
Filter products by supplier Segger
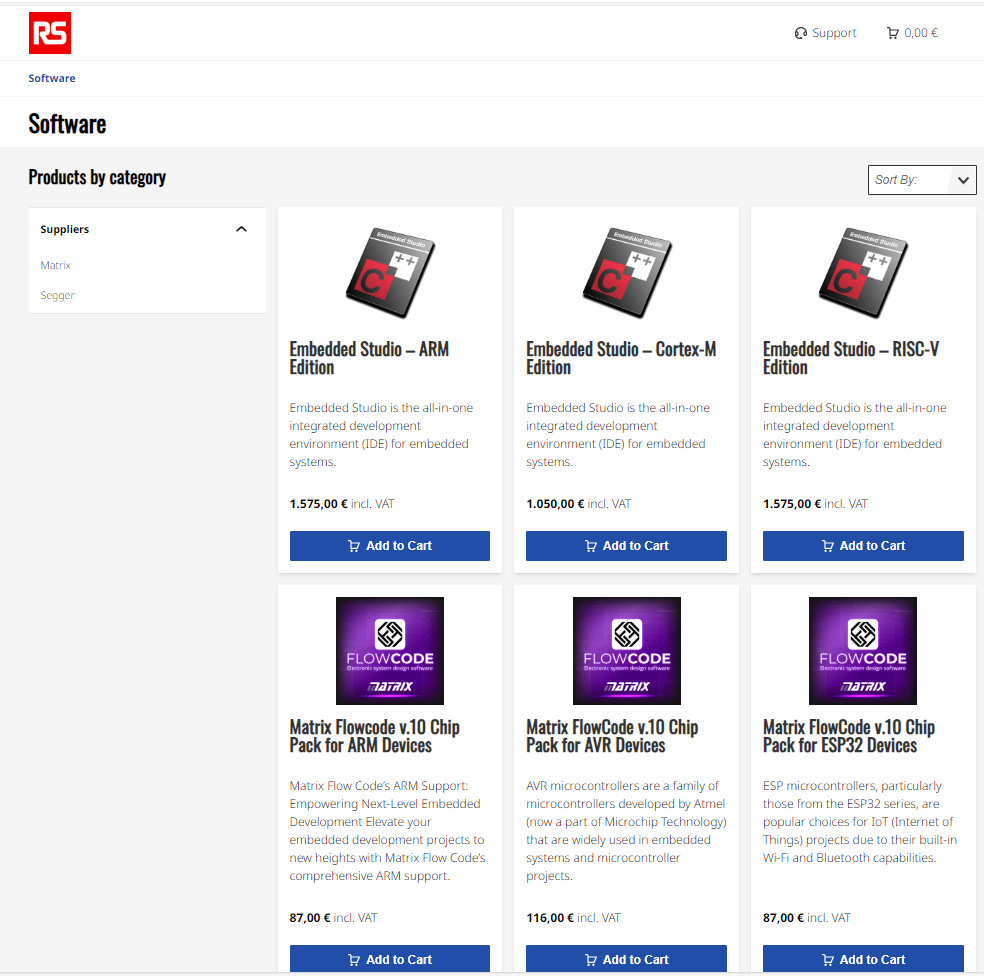click(x=57, y=295)
